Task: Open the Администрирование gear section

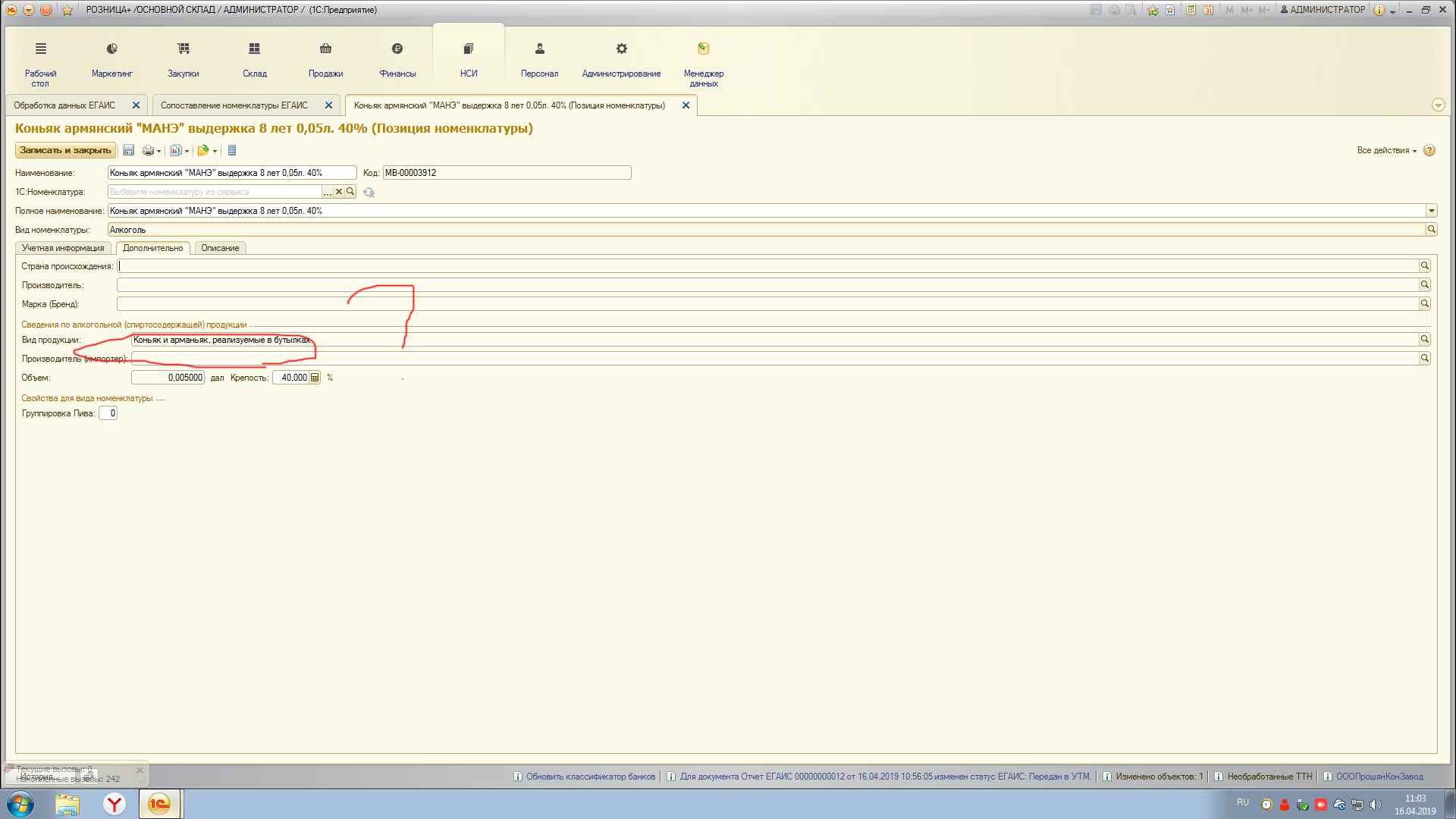Action: [x=621, y=61]
